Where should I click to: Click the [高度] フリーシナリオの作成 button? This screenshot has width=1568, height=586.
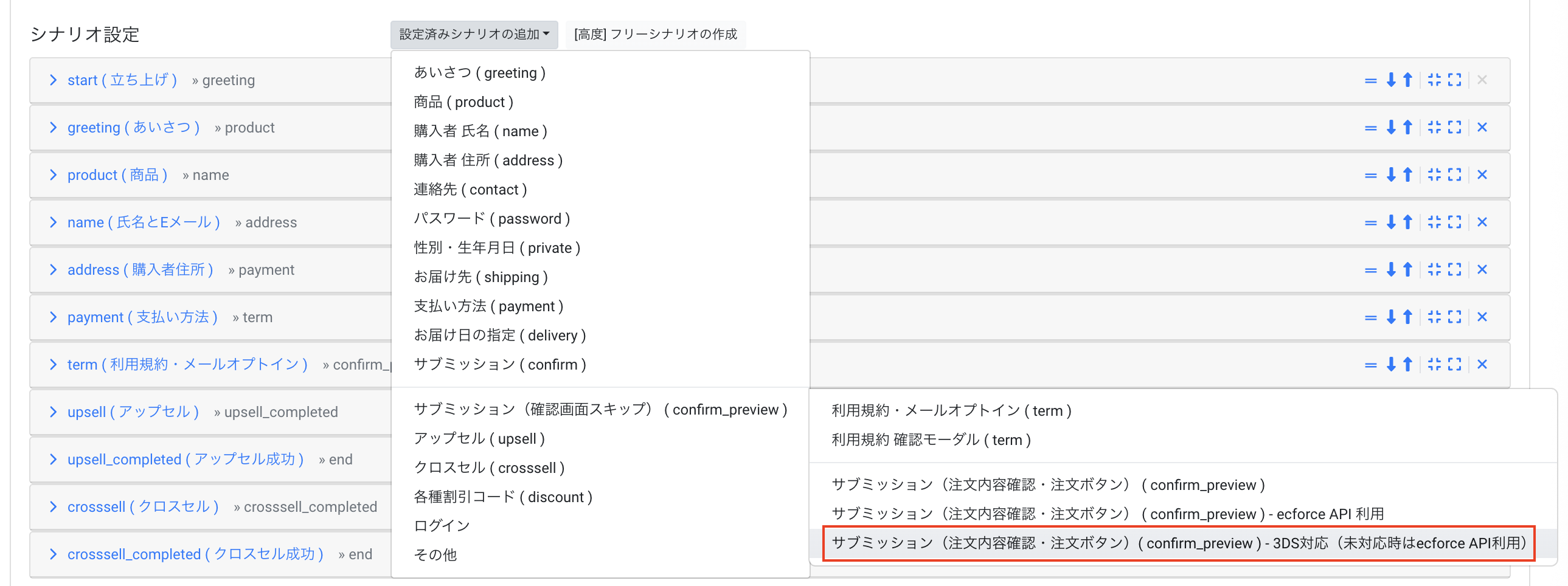pos(656,35)
